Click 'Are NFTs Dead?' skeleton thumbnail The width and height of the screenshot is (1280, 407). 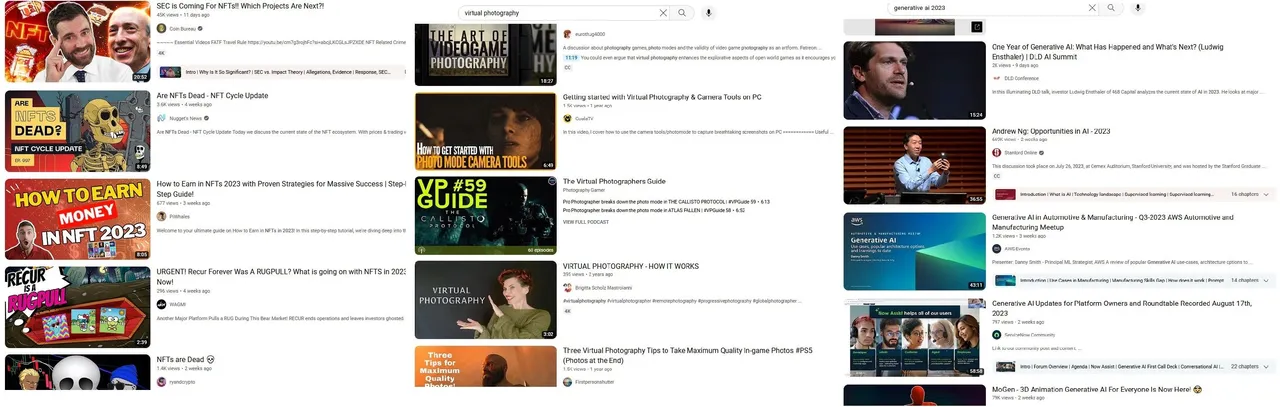tap(77, 131)
